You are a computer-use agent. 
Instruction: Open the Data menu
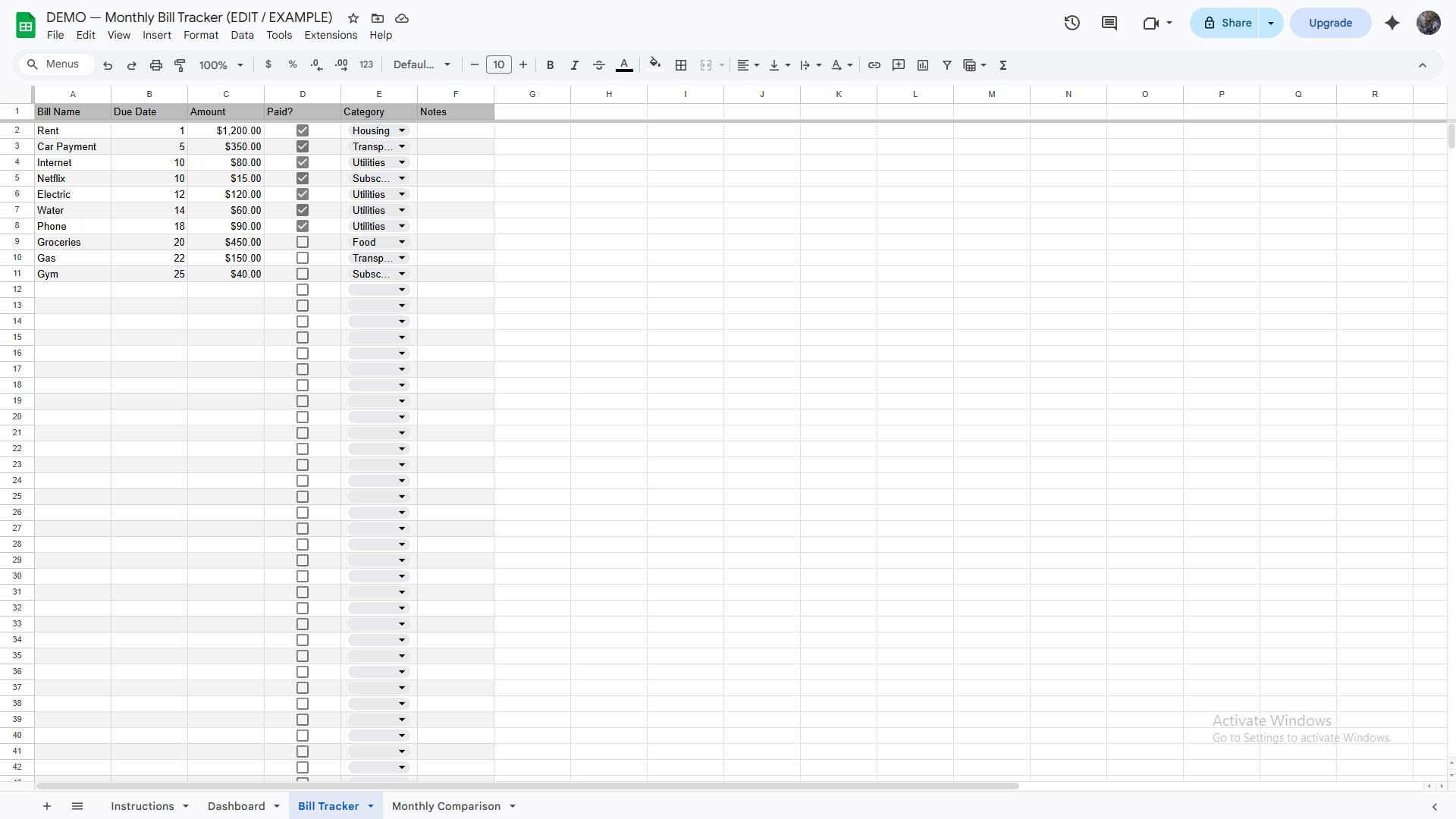click(243, 36)
